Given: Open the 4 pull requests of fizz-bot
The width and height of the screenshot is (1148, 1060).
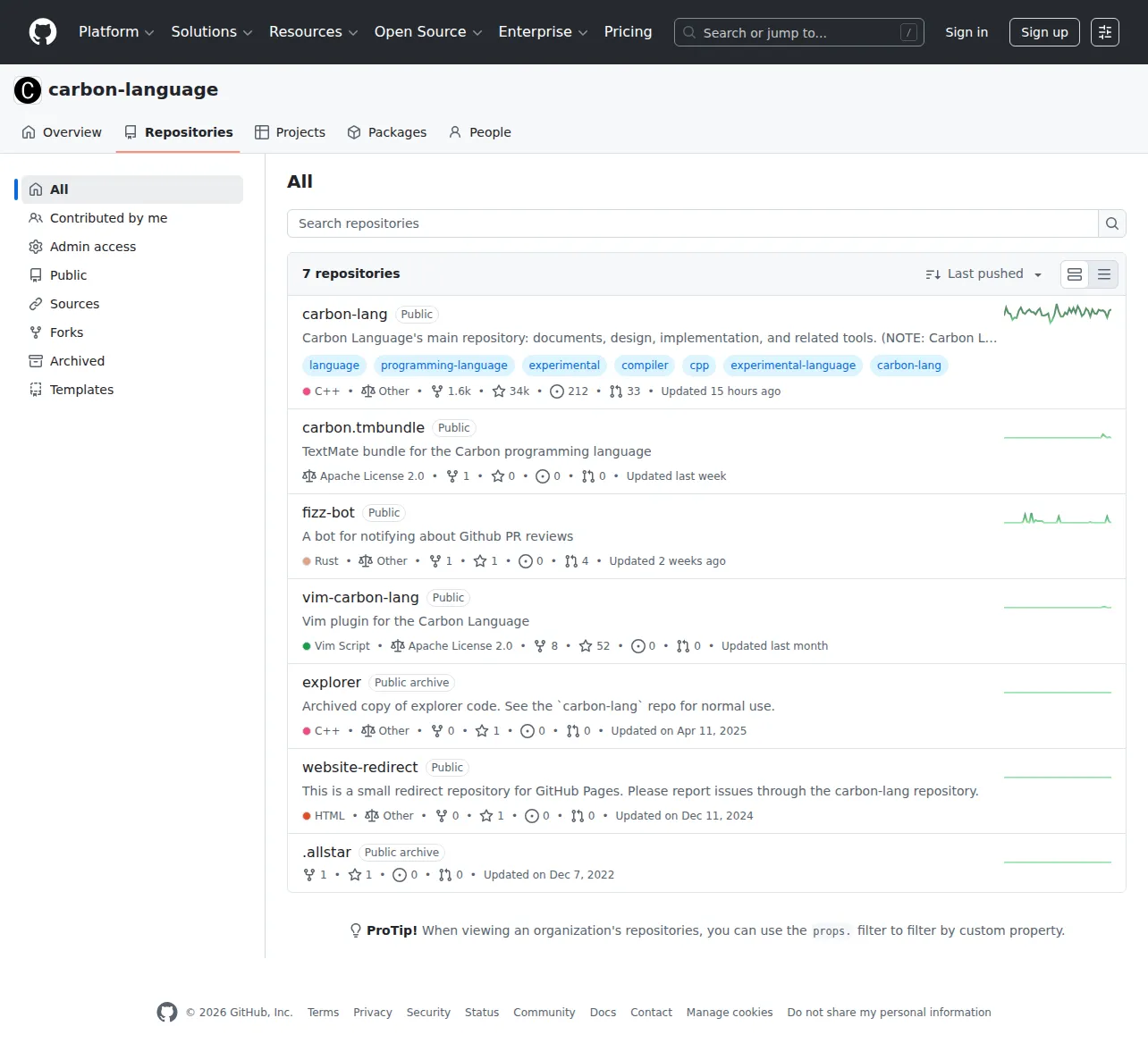Looking at the screenshot, I should (577, 561).
